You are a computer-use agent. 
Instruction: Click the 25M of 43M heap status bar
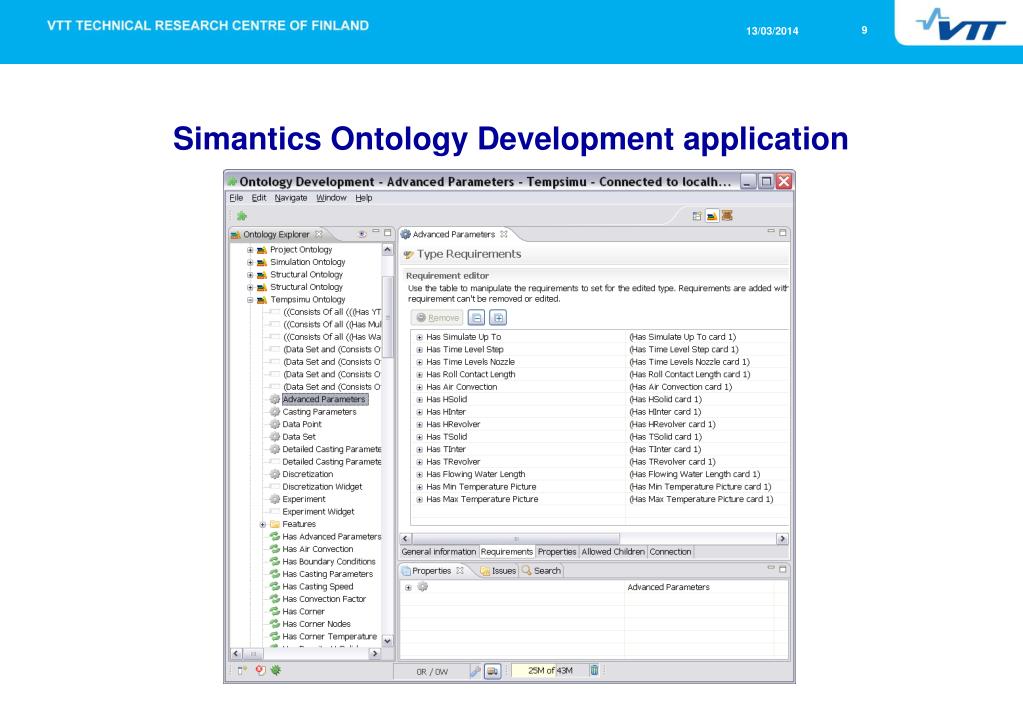[549, 670]
